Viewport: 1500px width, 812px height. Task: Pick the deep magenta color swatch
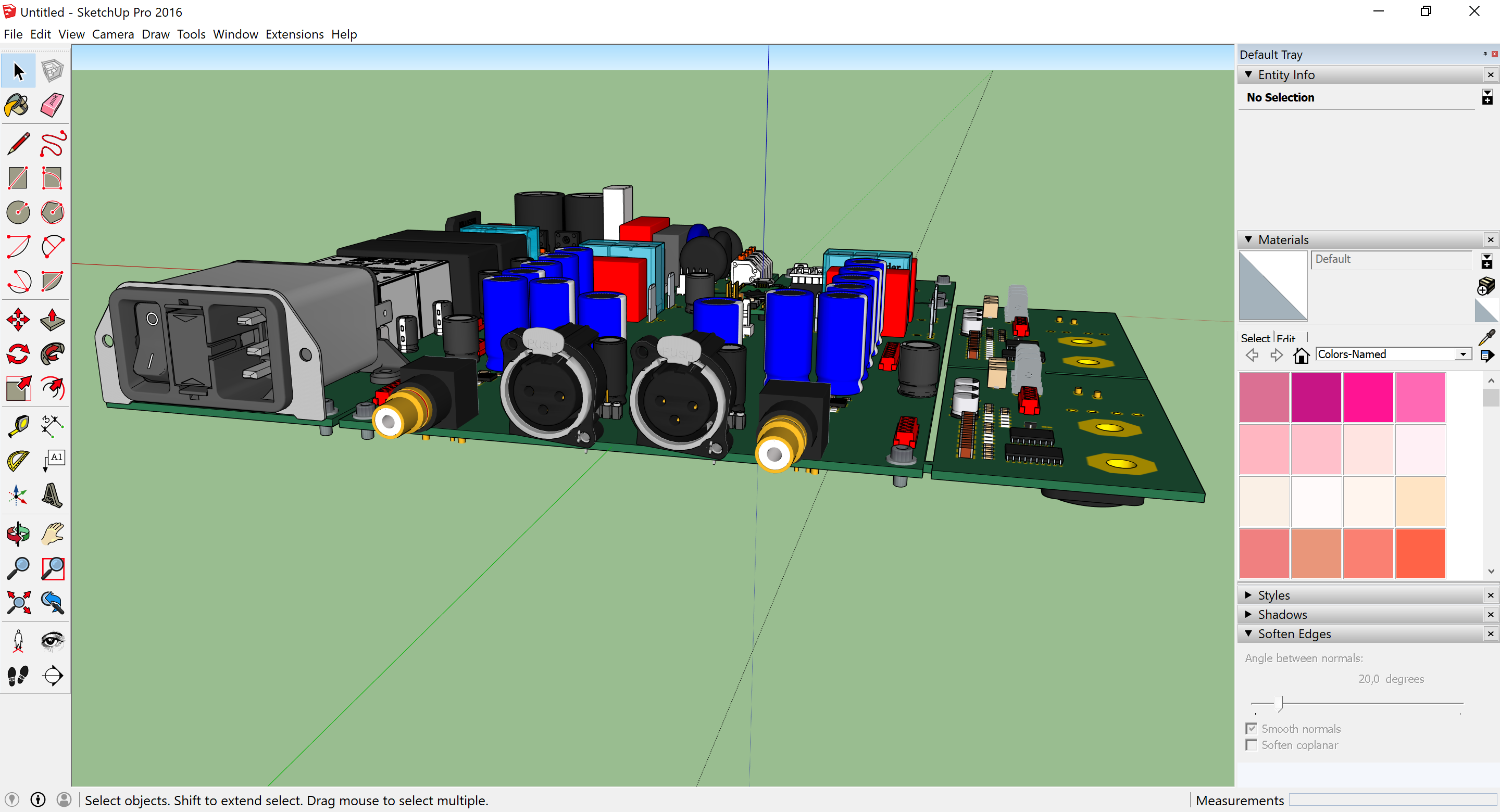(1316, 398)
